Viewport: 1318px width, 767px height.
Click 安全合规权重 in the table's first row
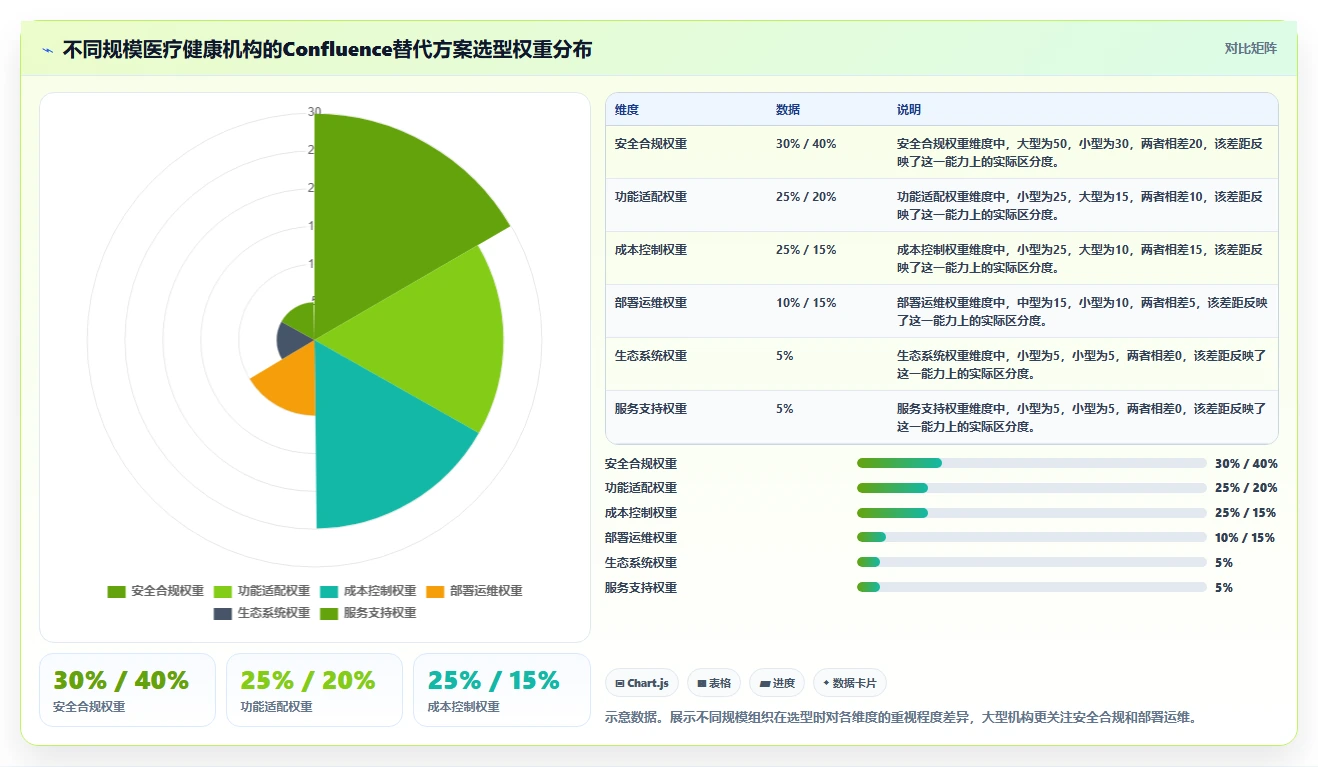coord(651,144)
